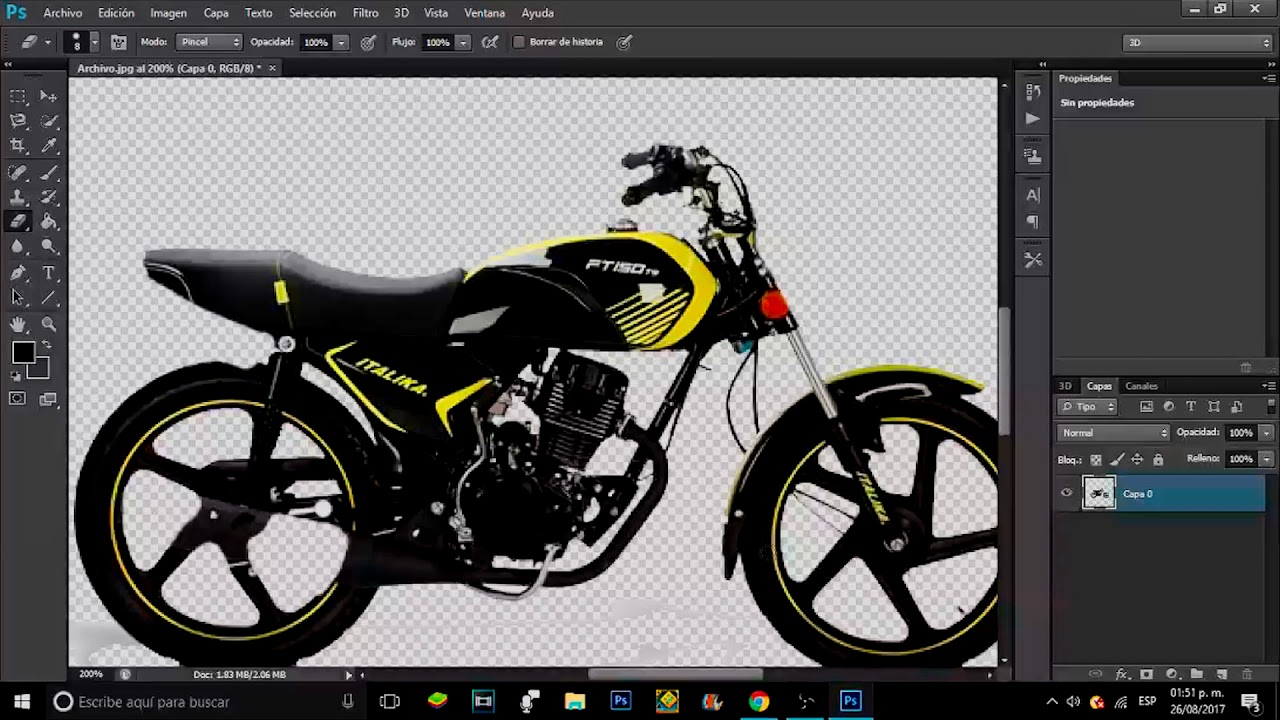Hide the Capa 0 layer
Image resolution: width=1280 pixels, height=720 pixels.
click(1066, 493)
